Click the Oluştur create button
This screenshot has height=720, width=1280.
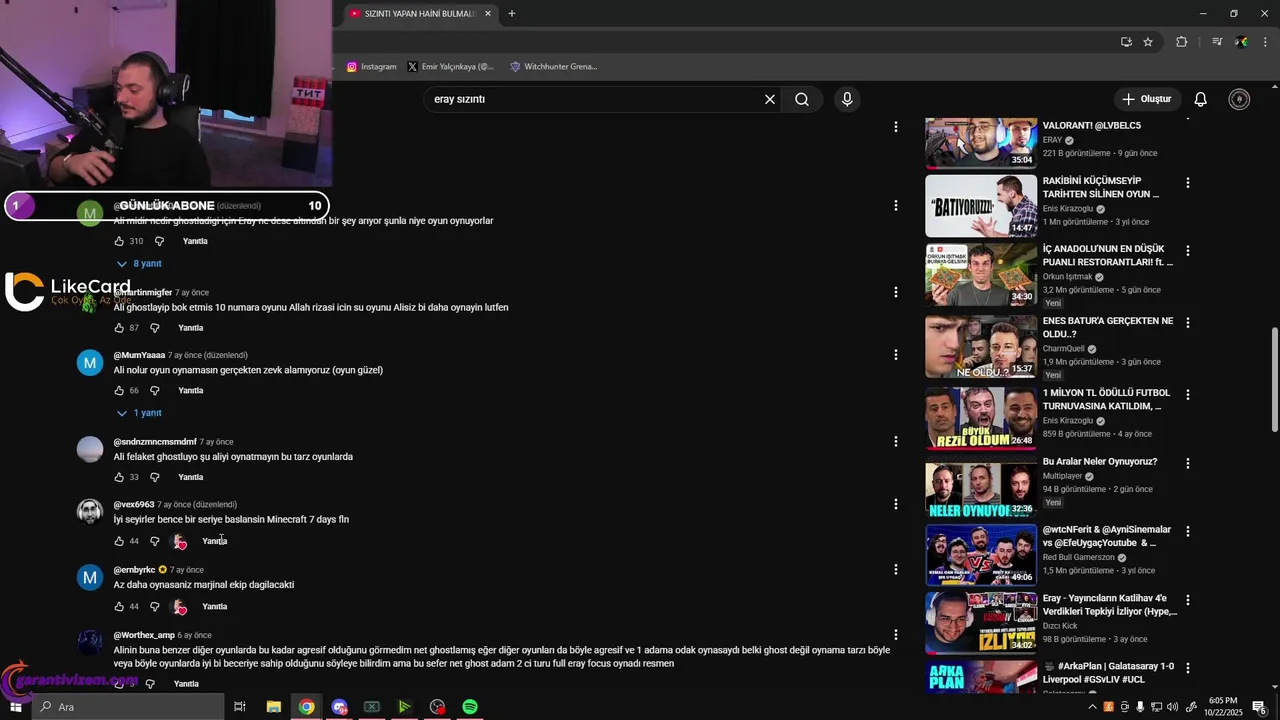(1147, 99)
